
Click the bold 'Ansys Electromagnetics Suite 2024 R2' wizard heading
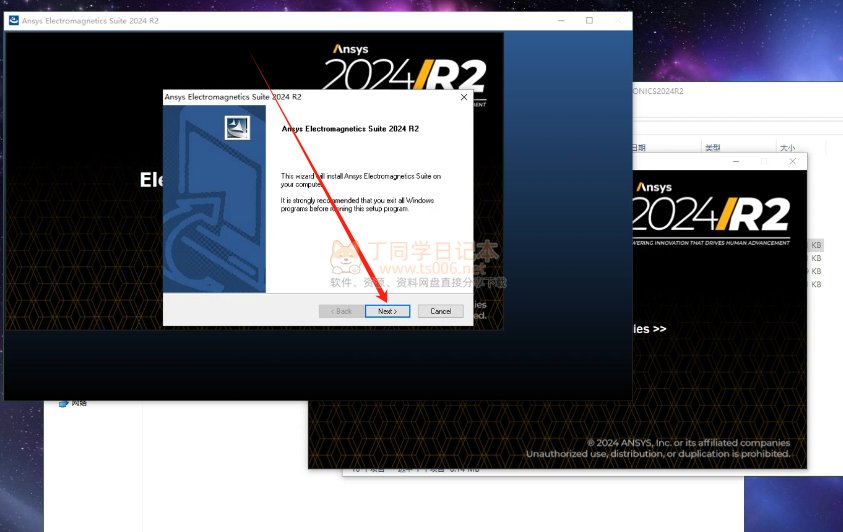[350, 129]
